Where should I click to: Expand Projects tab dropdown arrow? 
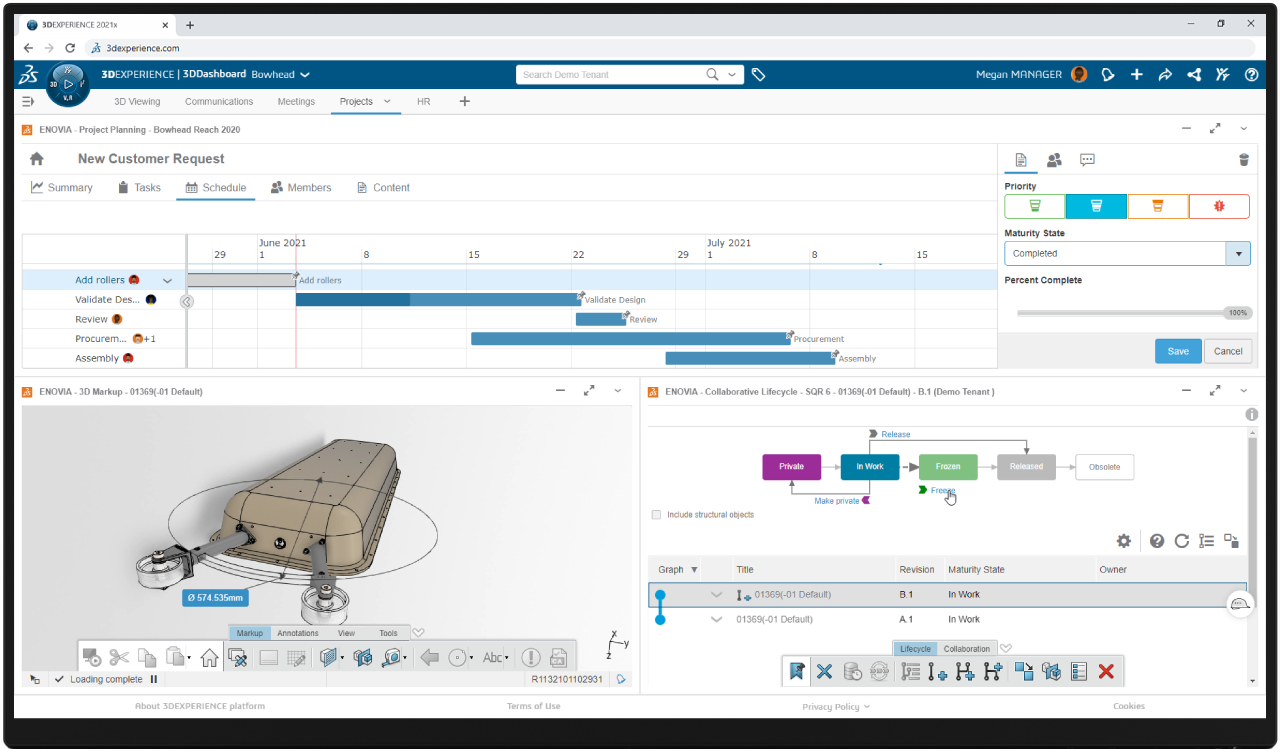click(x=388, y=101)
